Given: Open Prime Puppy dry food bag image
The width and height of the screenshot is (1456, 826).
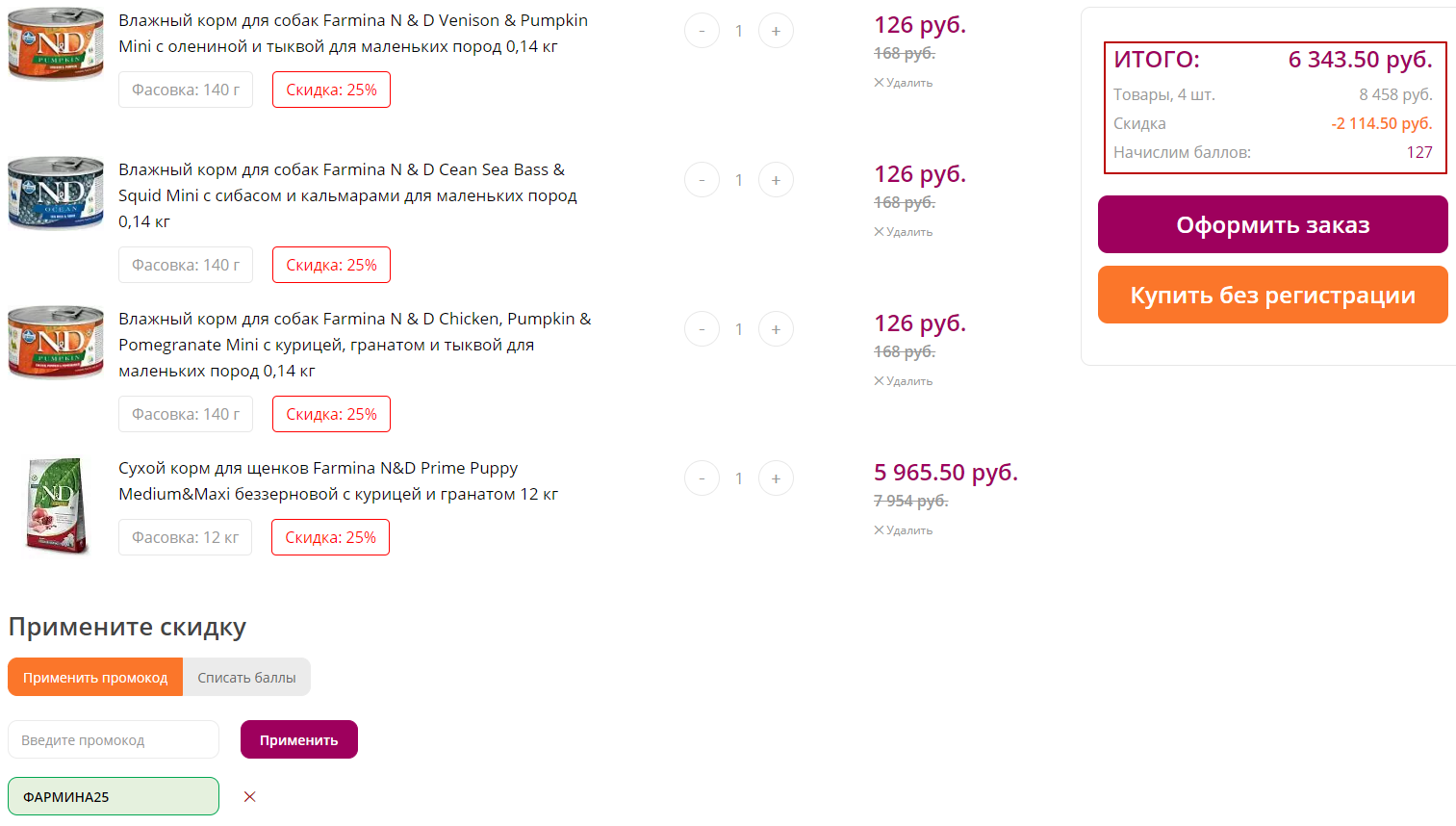Looking at the screenshot, I should (x=56, y=505).
